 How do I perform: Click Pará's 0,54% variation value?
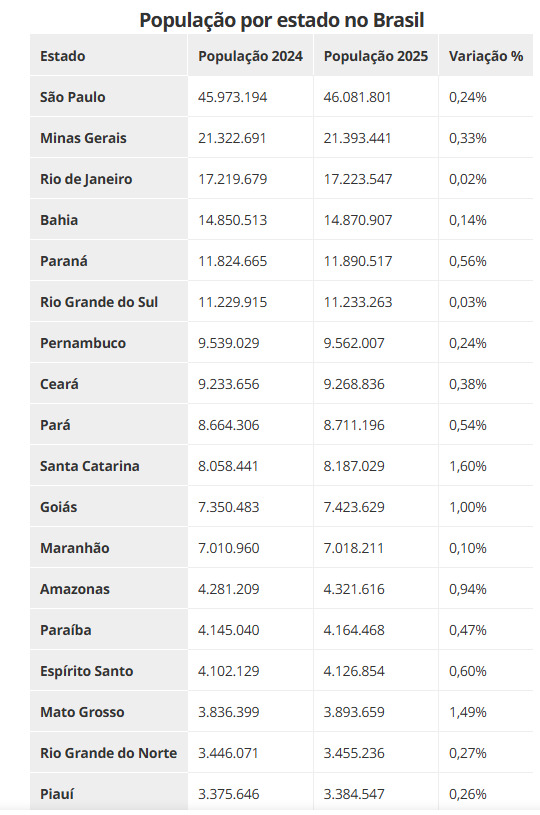(468, 425)
